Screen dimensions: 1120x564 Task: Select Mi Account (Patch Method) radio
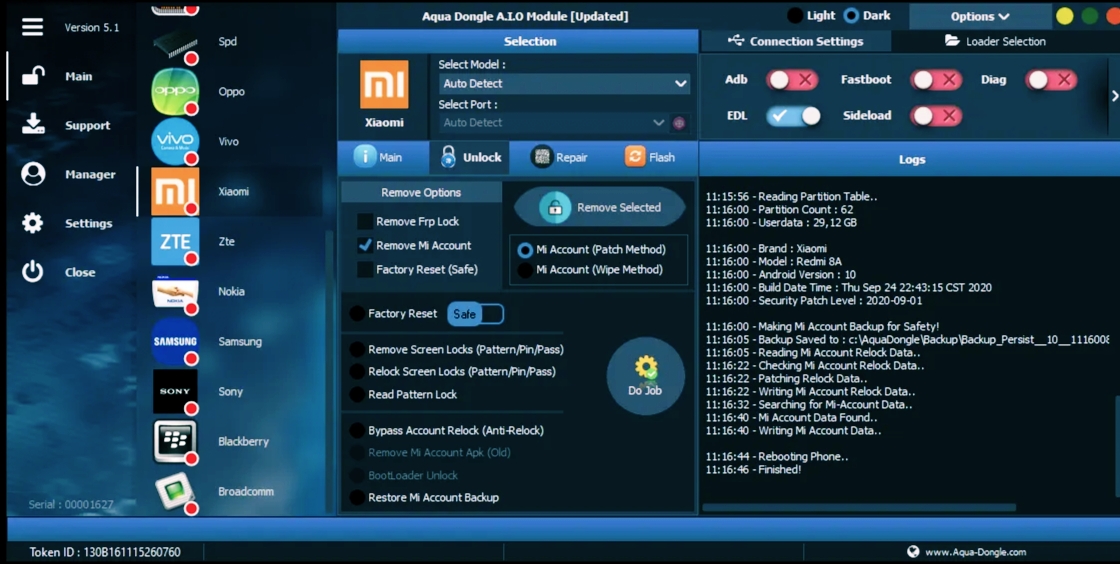tap(525, 250)
